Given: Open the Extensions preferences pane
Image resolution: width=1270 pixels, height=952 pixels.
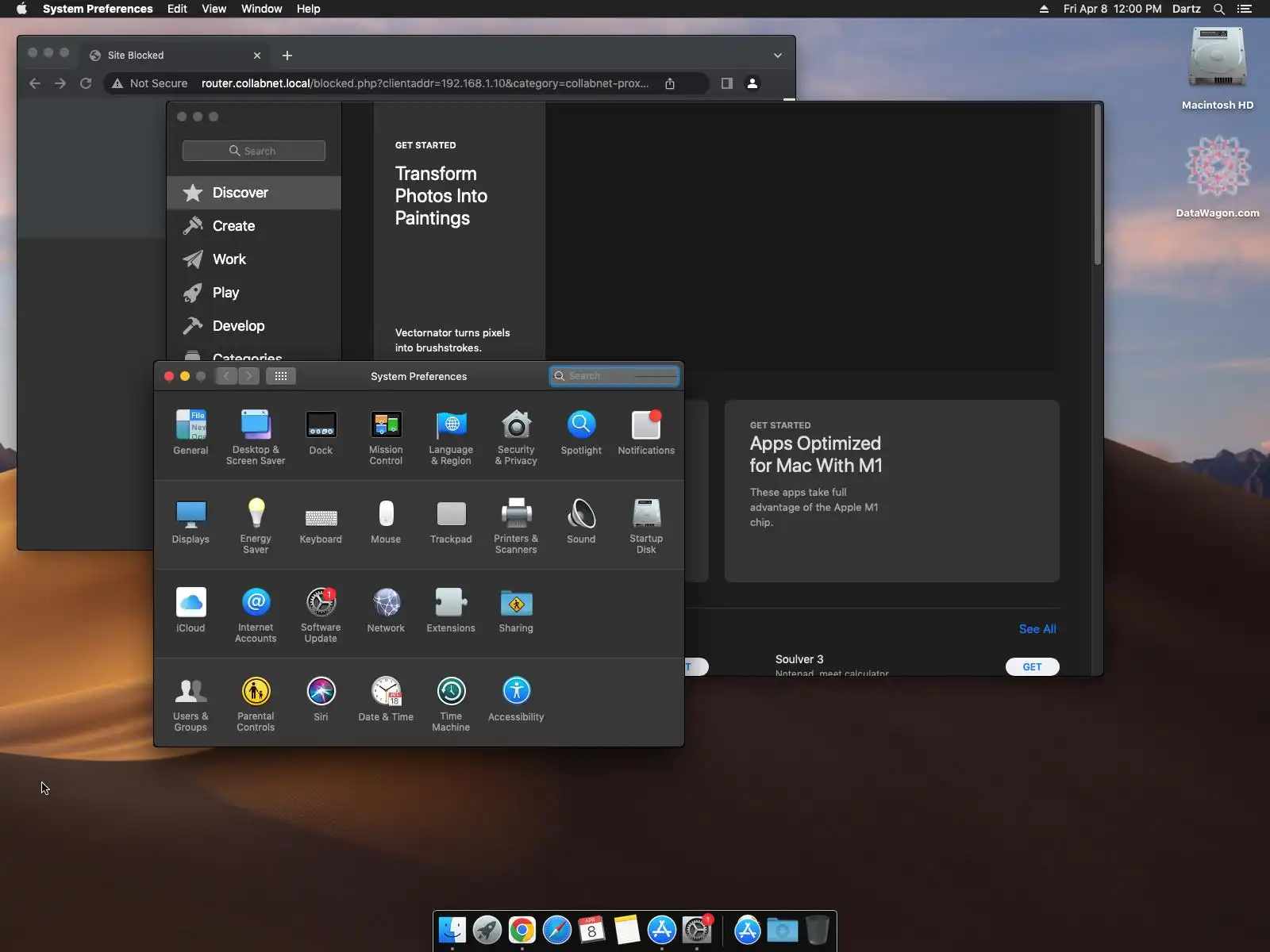Looking at the screenshot, I should (451, 610).
